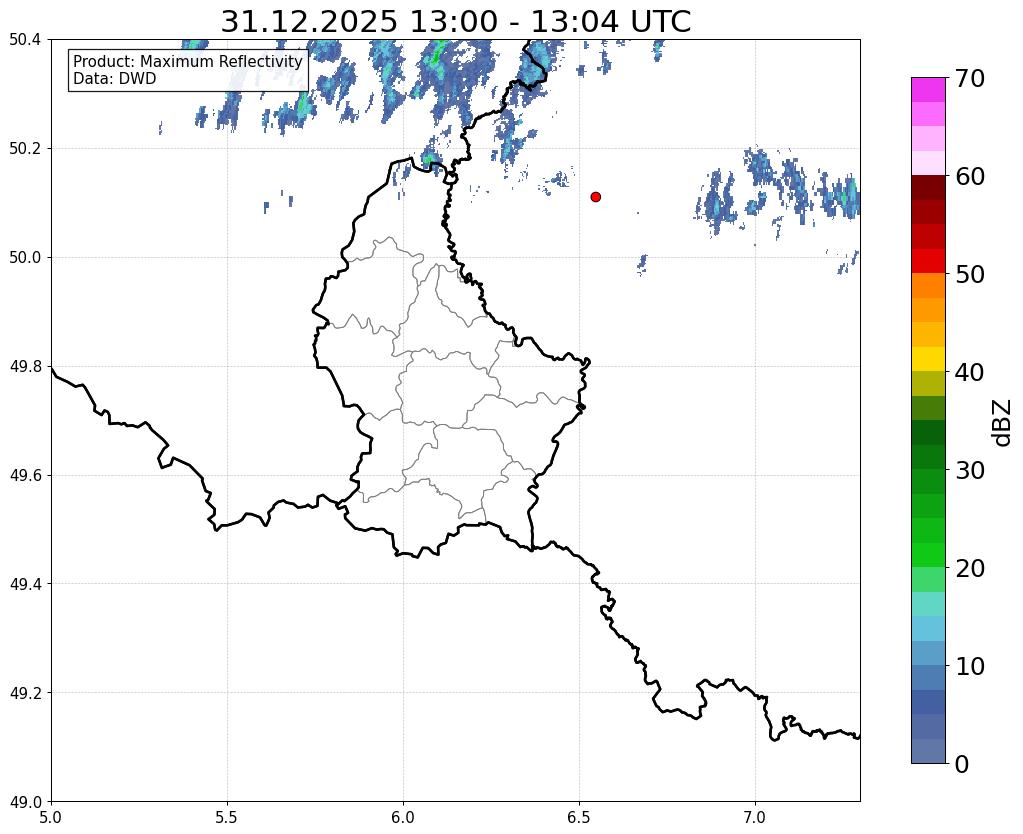Pick the light cyan colorbar swatch near 15

pos(928,604)
